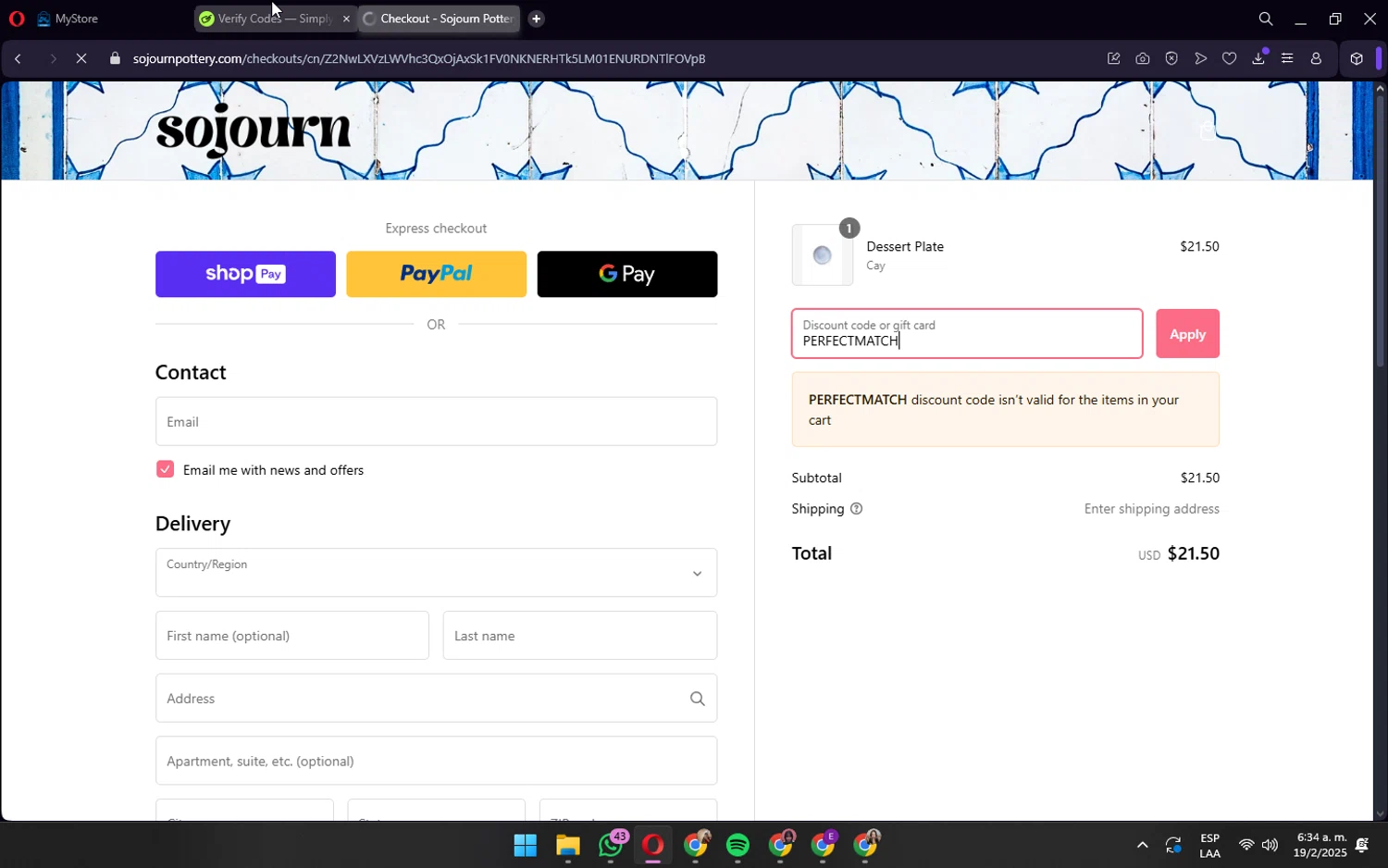Pay with Shop Pay button

(x=245, y=274)
